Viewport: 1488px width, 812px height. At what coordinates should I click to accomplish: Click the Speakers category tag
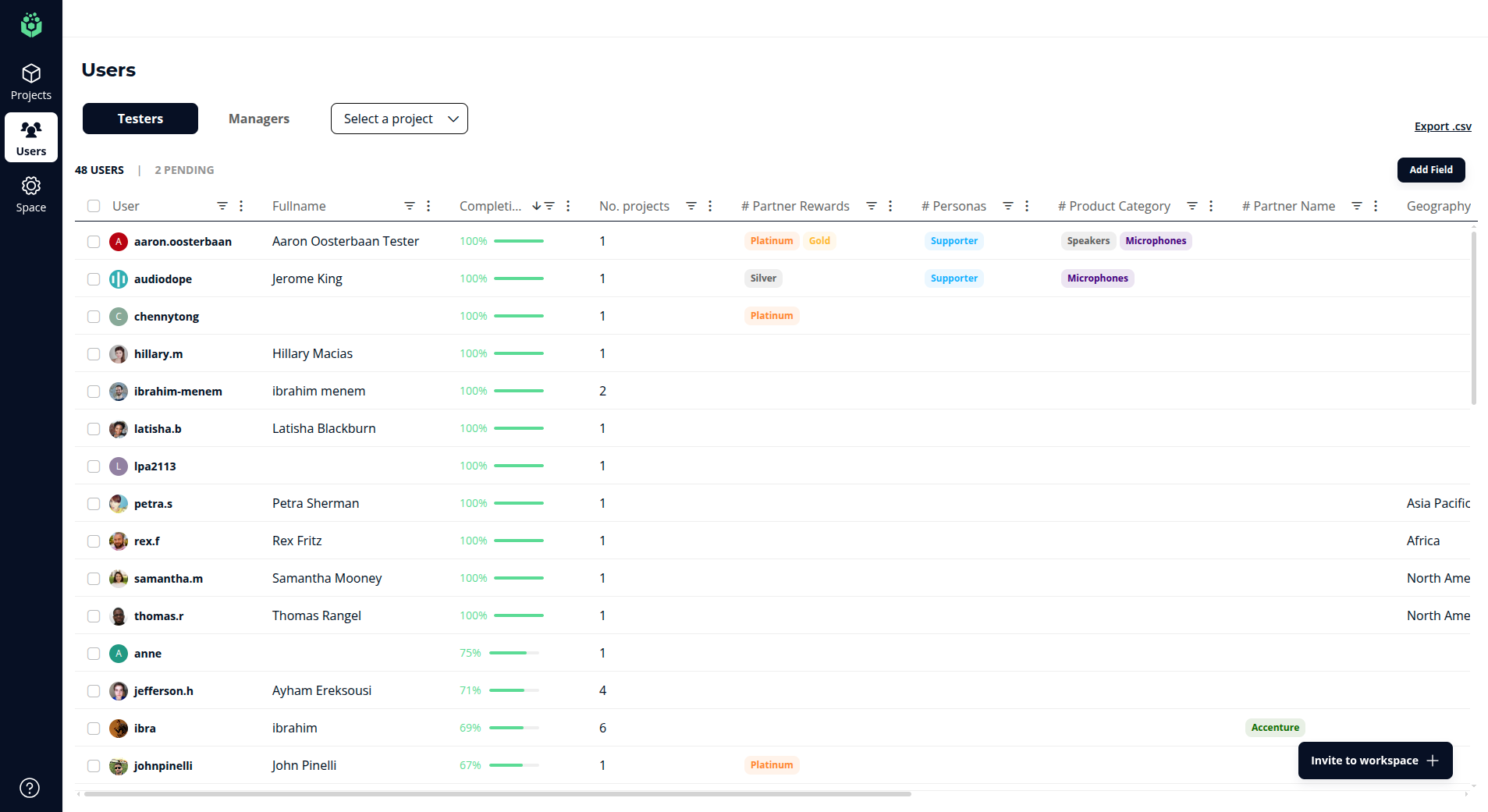point(1088,241)
